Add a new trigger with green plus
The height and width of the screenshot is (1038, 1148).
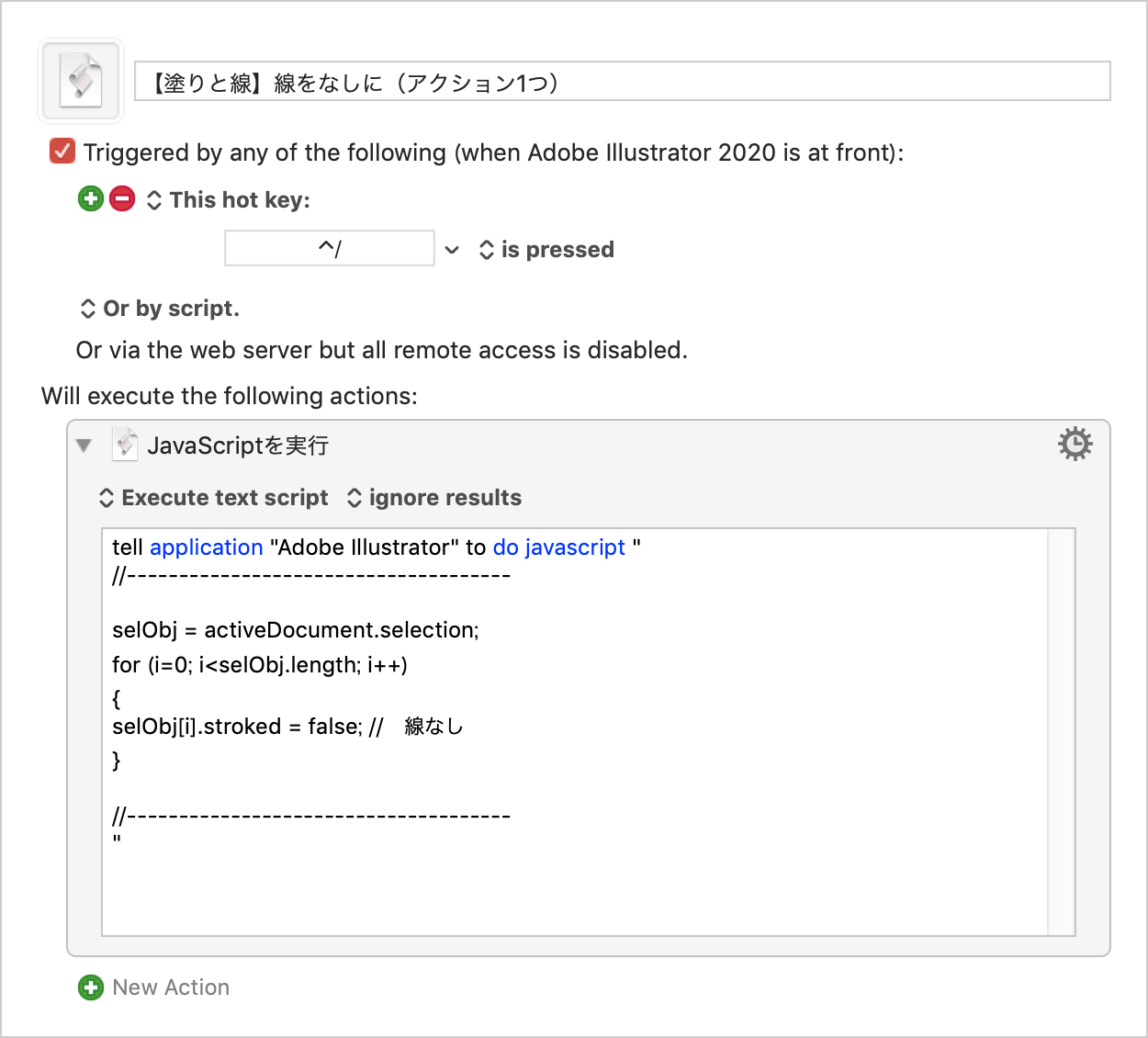coord(91,198)
